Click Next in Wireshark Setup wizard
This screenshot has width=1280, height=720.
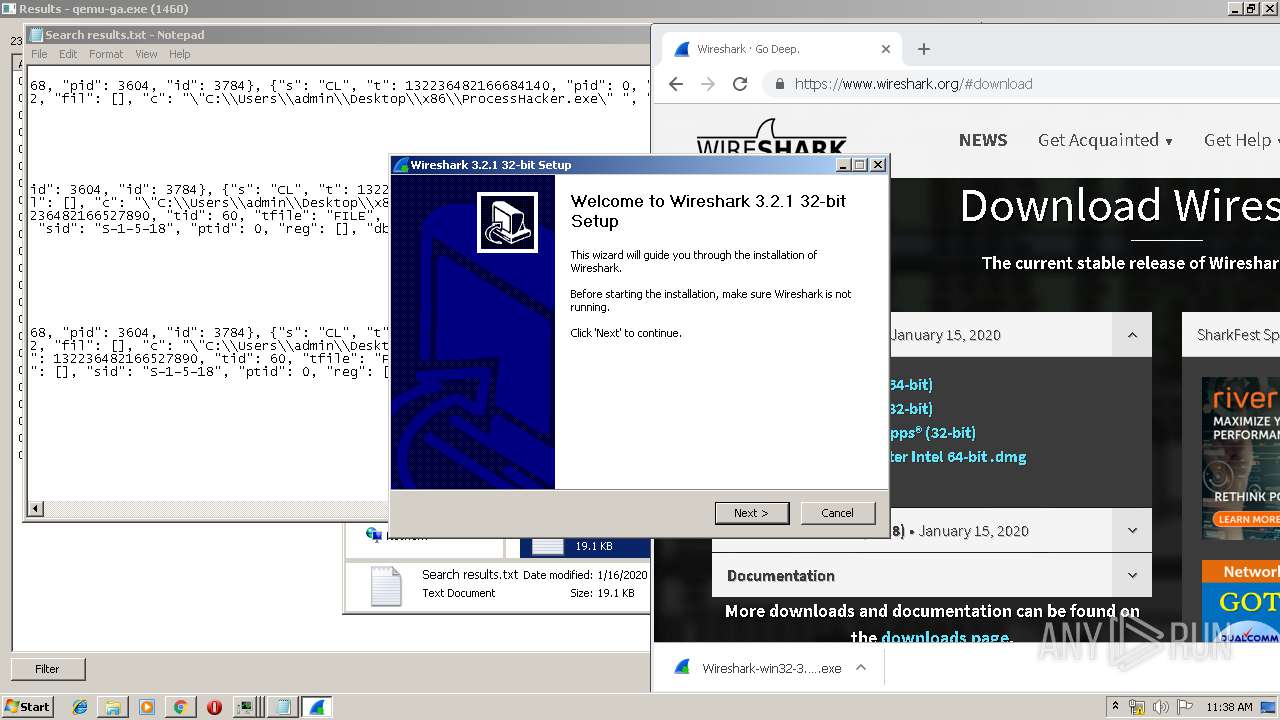752,513
